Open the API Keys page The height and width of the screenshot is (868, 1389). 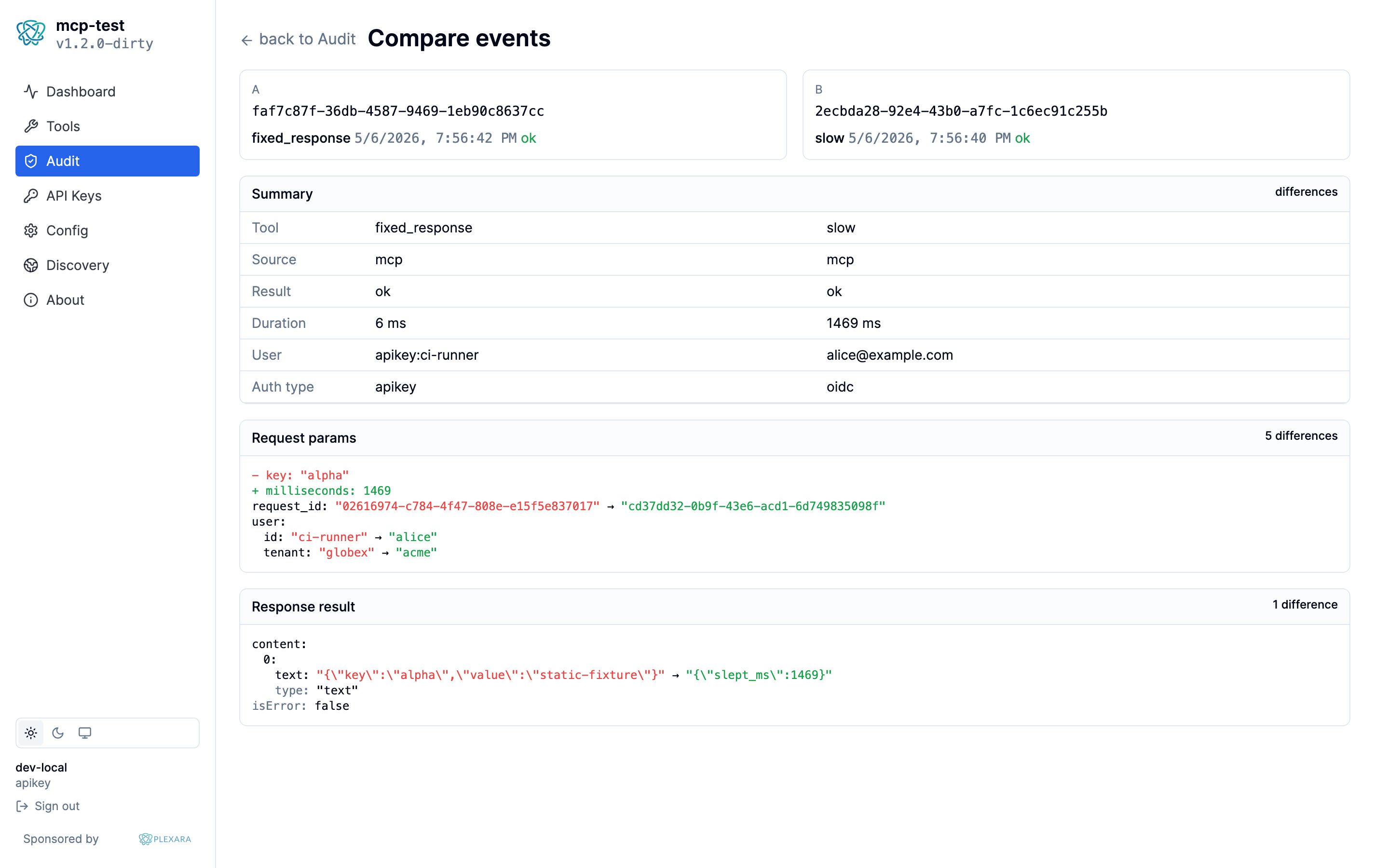(108, 196)
